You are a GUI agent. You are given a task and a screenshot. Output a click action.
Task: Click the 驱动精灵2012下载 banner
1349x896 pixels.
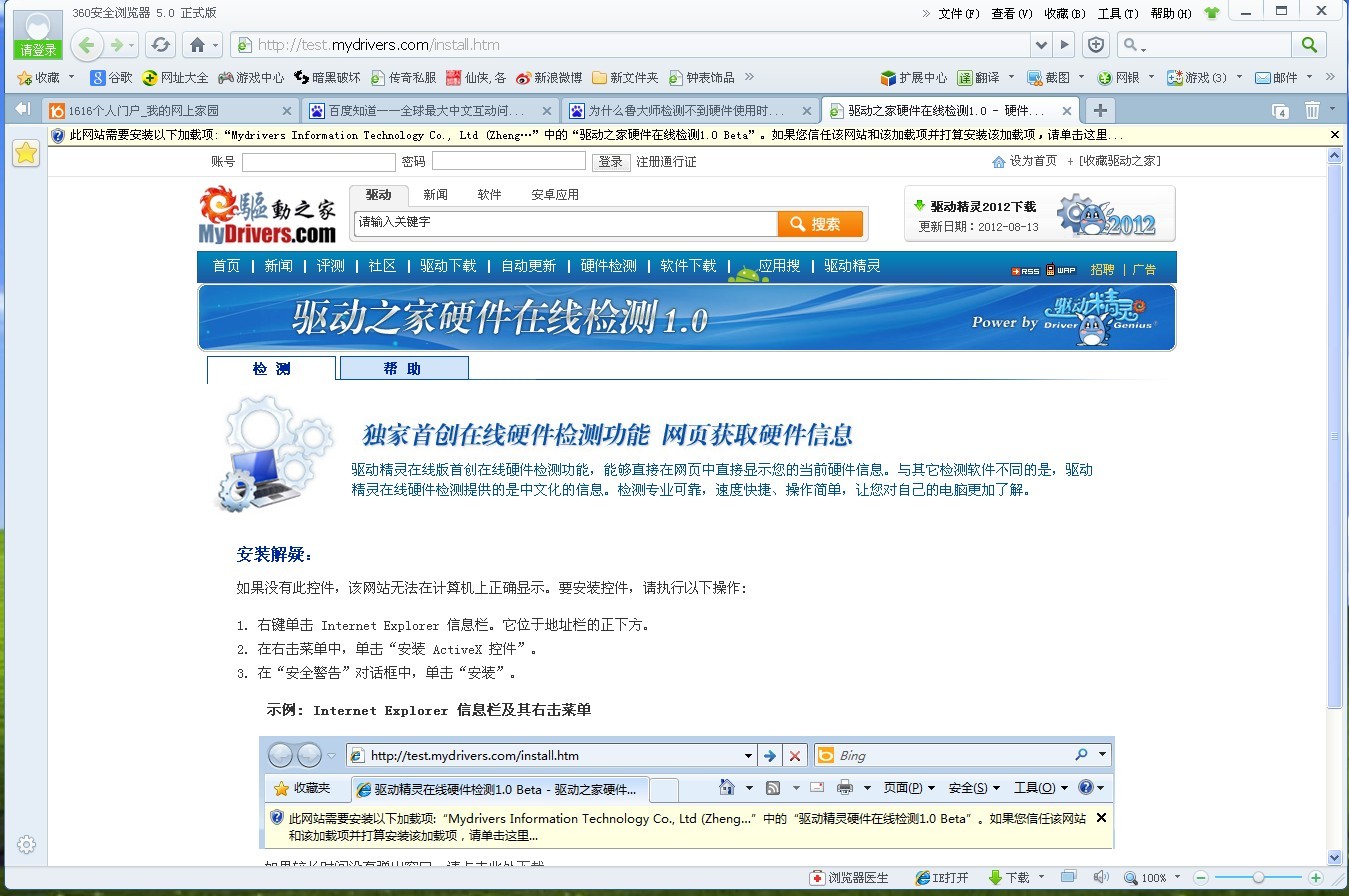click(1040, 214)
